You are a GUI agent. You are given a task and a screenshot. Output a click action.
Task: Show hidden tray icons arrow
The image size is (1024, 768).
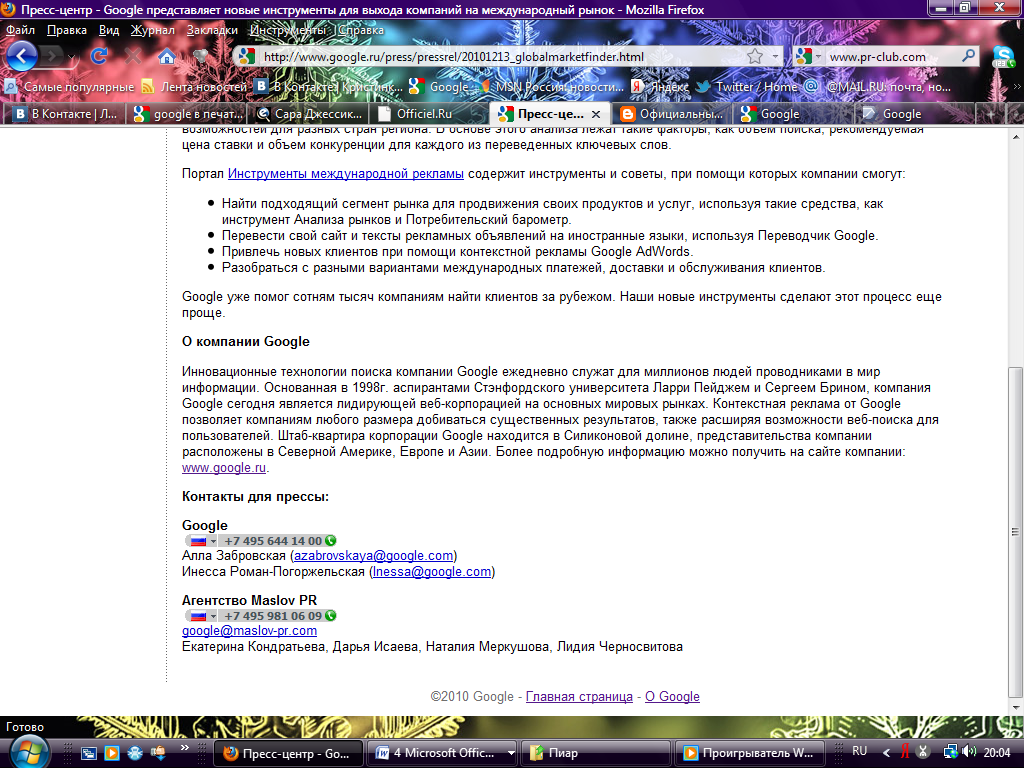coord(886,753)
